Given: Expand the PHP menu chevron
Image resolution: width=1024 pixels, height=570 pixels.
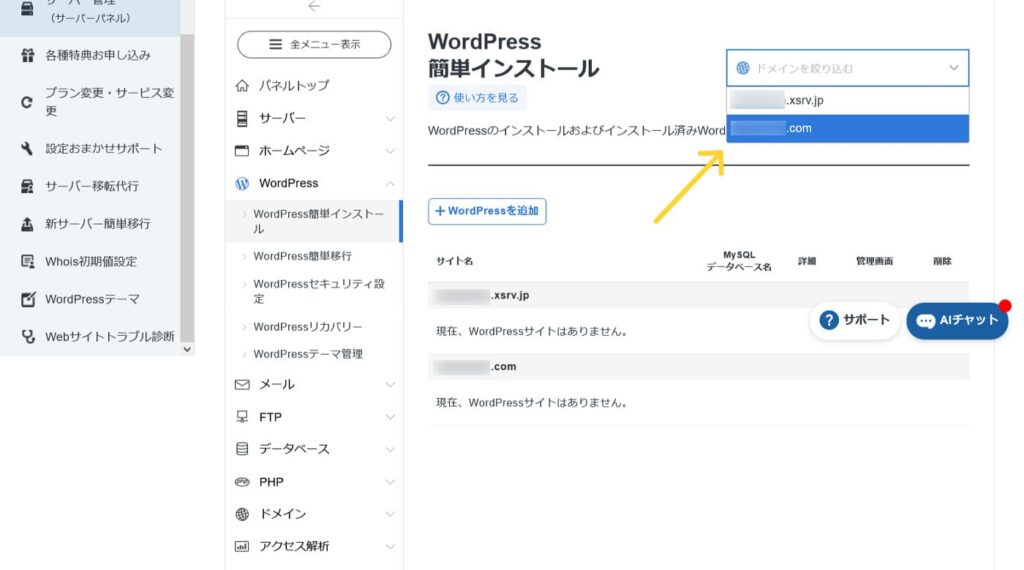Looking at the screenshot, I should pos(390,482).
